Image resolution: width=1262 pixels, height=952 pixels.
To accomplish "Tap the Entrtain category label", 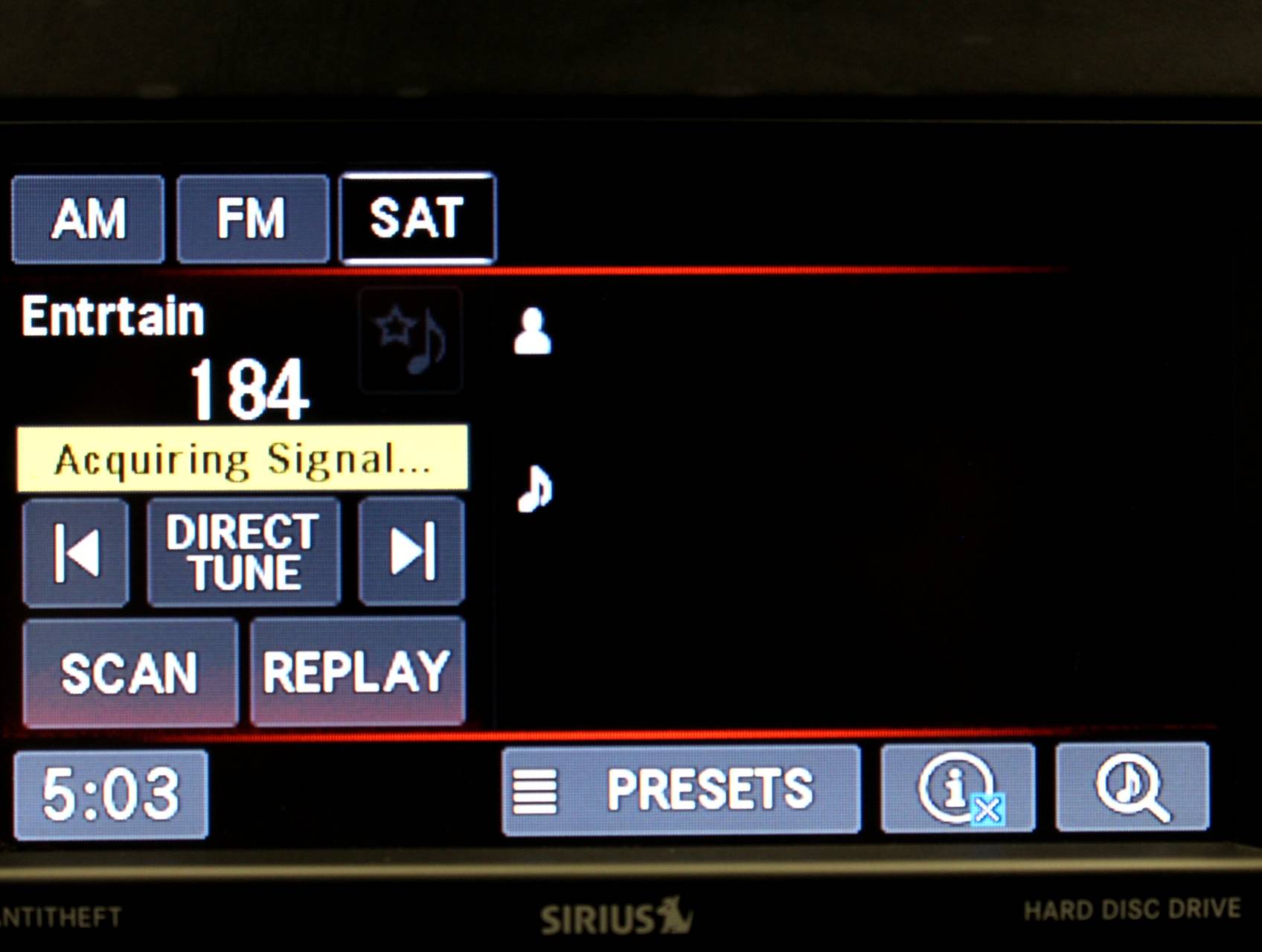I will 113,316.
